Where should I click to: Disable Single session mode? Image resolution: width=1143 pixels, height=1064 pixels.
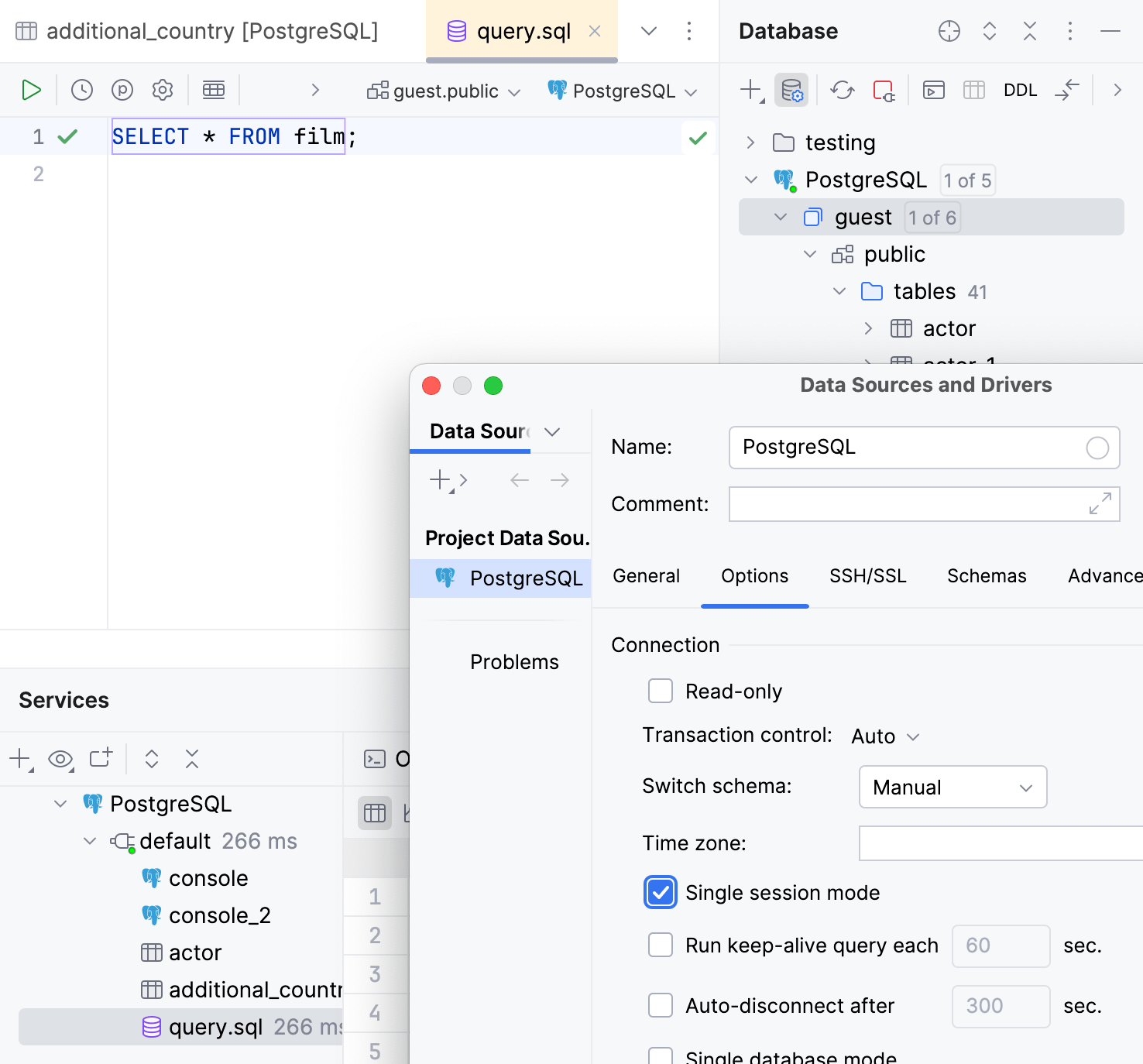(660, 892)
